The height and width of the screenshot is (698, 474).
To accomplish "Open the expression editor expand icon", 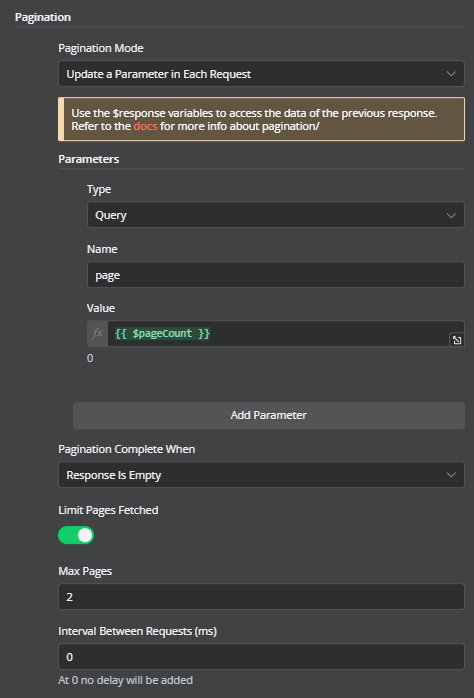I will pyautogui.click(x=457, y=340).
